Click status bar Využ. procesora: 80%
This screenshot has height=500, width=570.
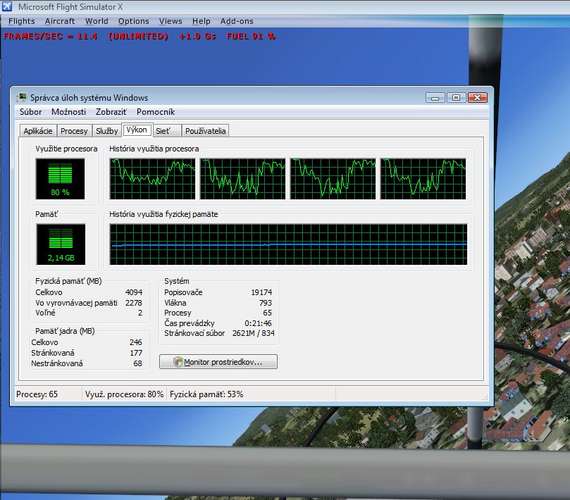click(124, 394)
